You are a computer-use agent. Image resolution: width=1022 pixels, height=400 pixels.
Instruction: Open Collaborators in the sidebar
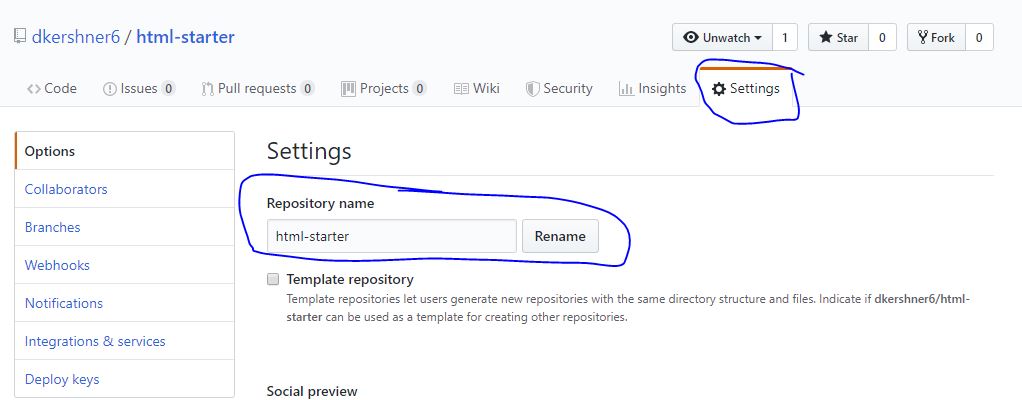tap(66, 189)
